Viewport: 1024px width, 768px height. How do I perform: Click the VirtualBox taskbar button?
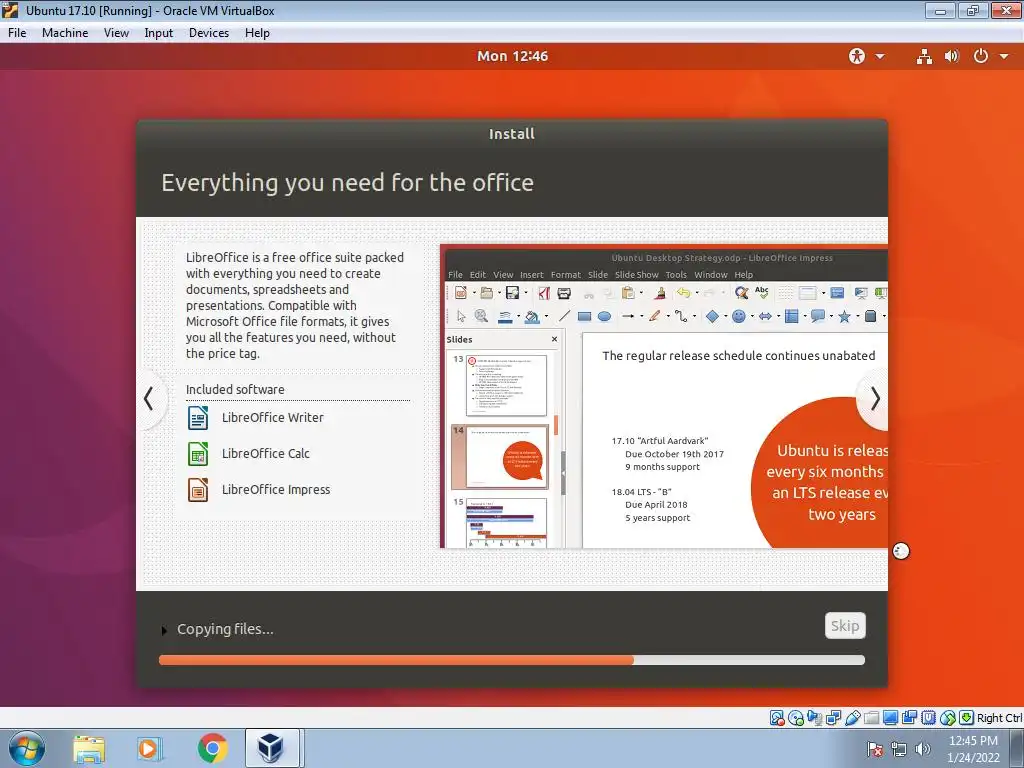(x=272, y=748)
